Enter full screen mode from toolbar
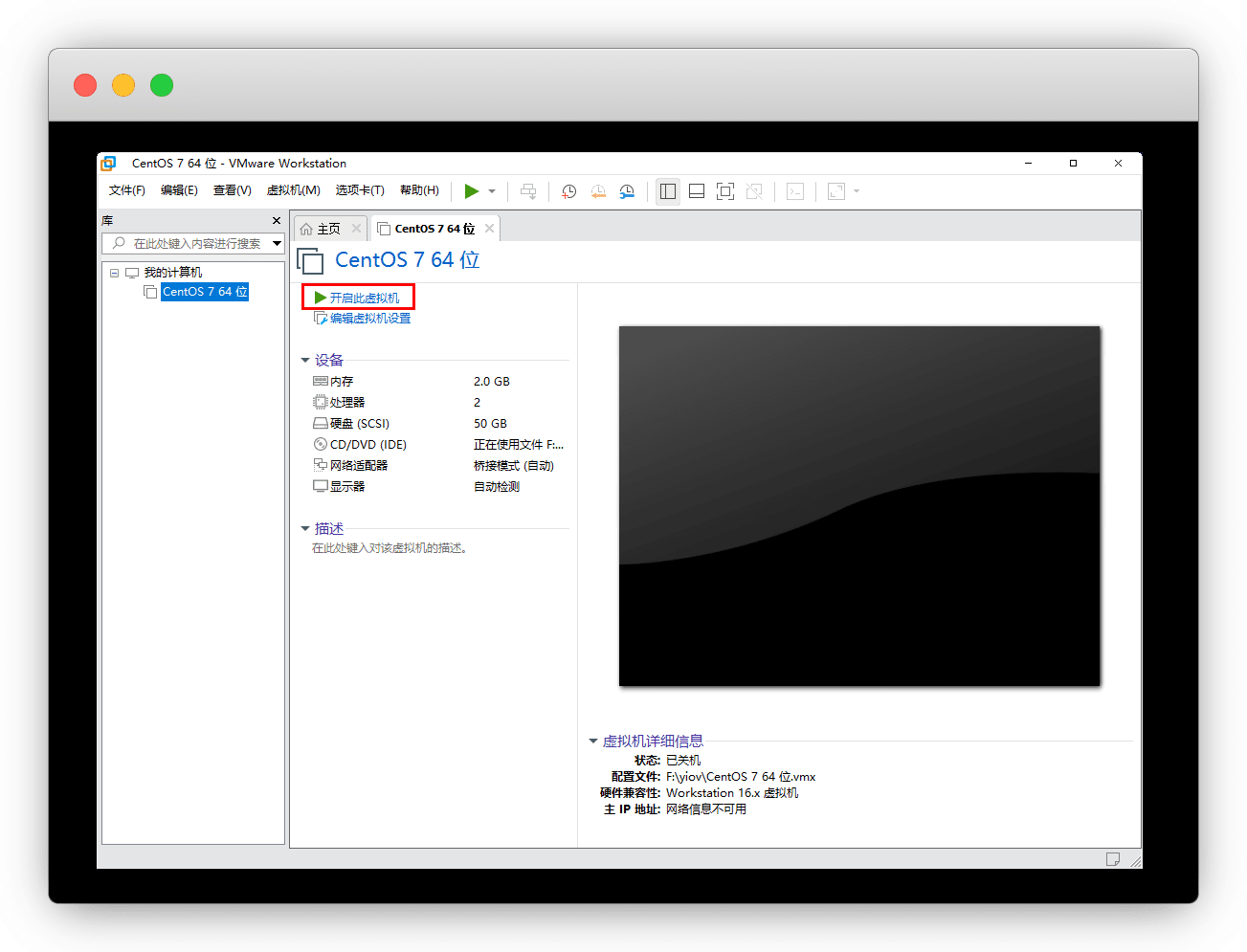The height and width of the screenshot is (952, 1247). [725, 191]
